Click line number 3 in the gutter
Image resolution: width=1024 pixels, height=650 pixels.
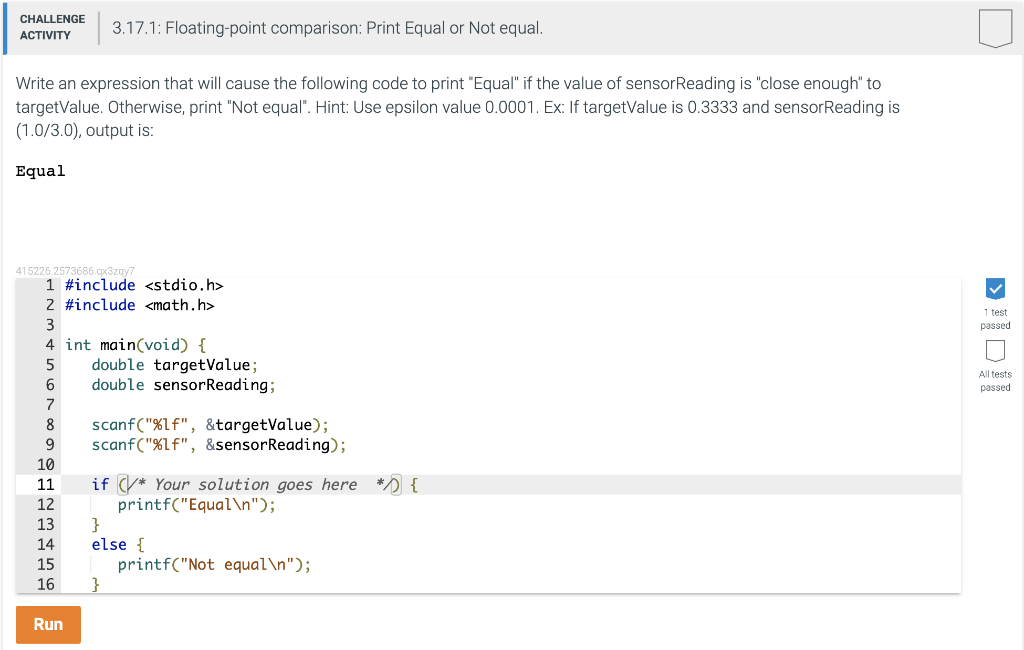point(50,325)
